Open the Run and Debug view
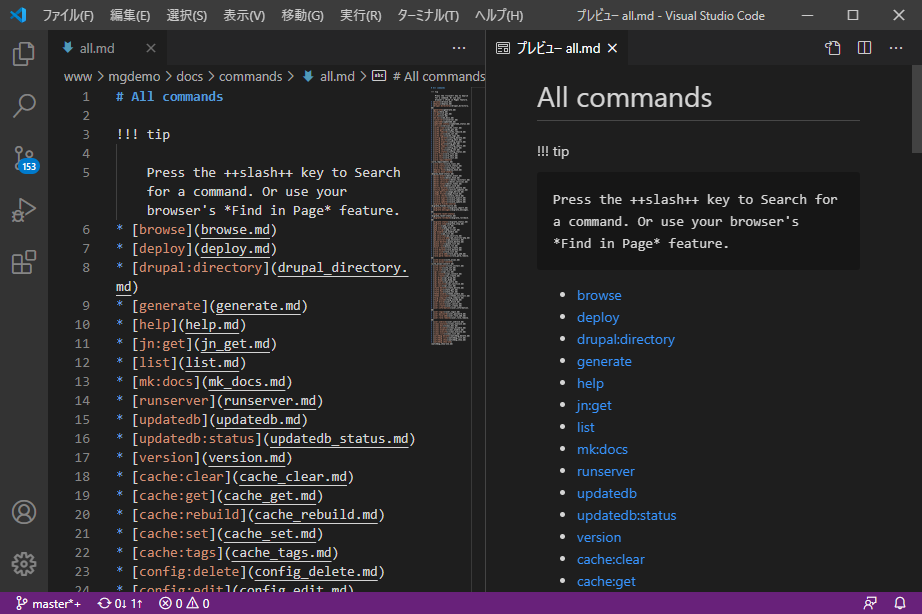Screen dimensions: 922x614 pos(24,210)
